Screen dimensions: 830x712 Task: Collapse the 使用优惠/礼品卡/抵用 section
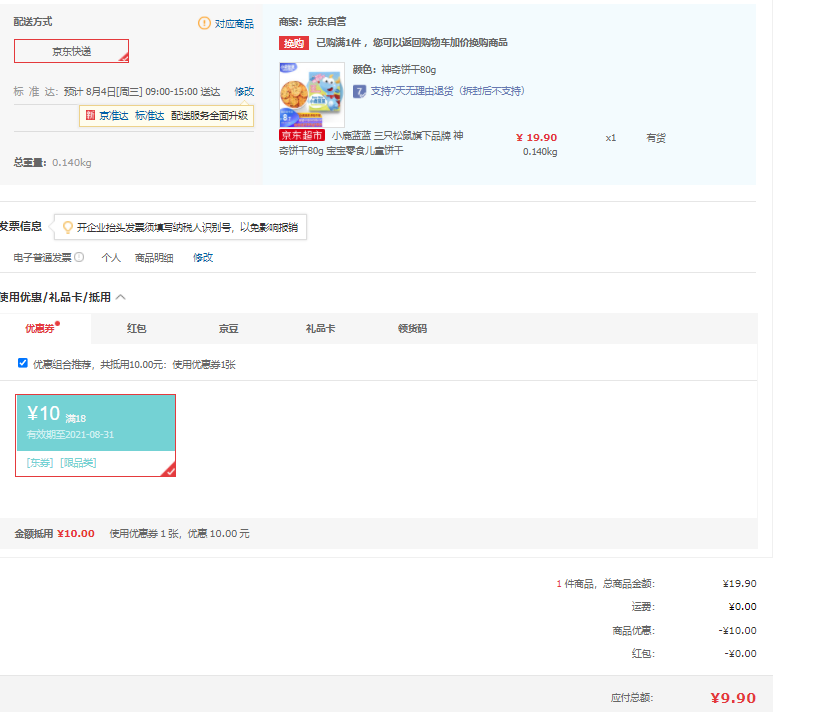click(x=121, y=297)
